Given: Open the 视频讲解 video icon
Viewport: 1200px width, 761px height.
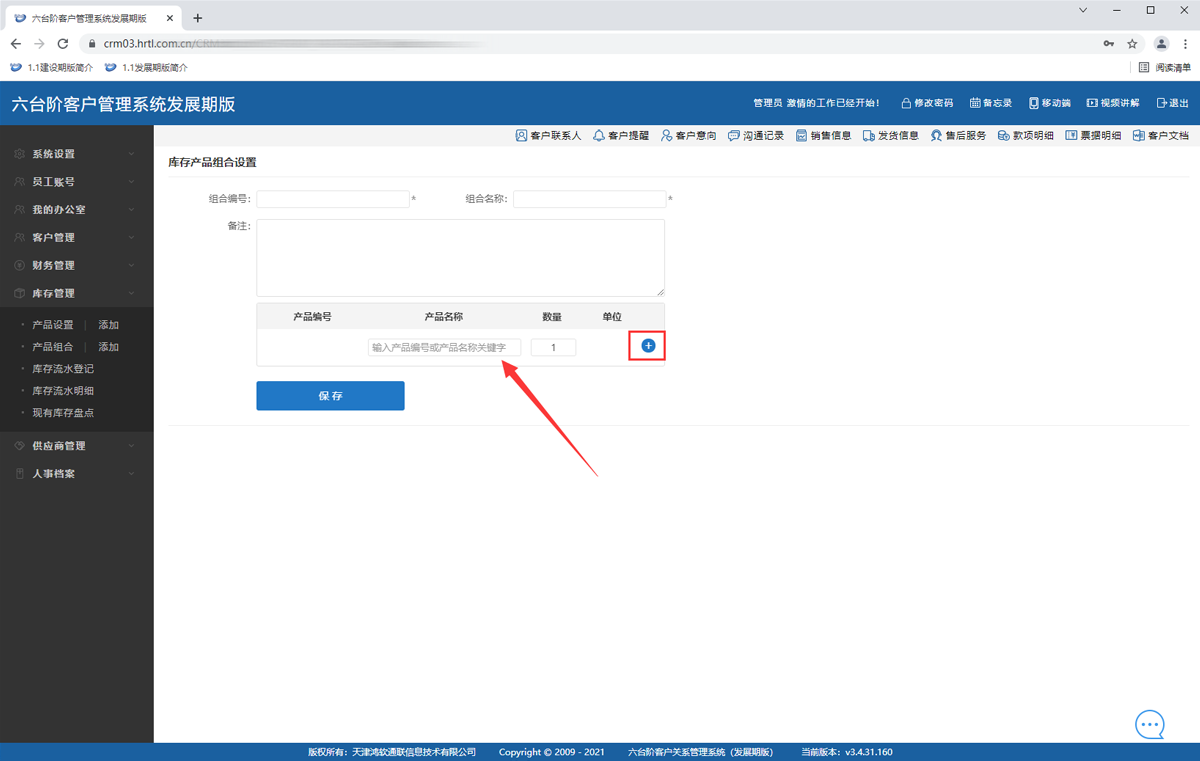Looking at the screenshot, I should point(1092,103).
